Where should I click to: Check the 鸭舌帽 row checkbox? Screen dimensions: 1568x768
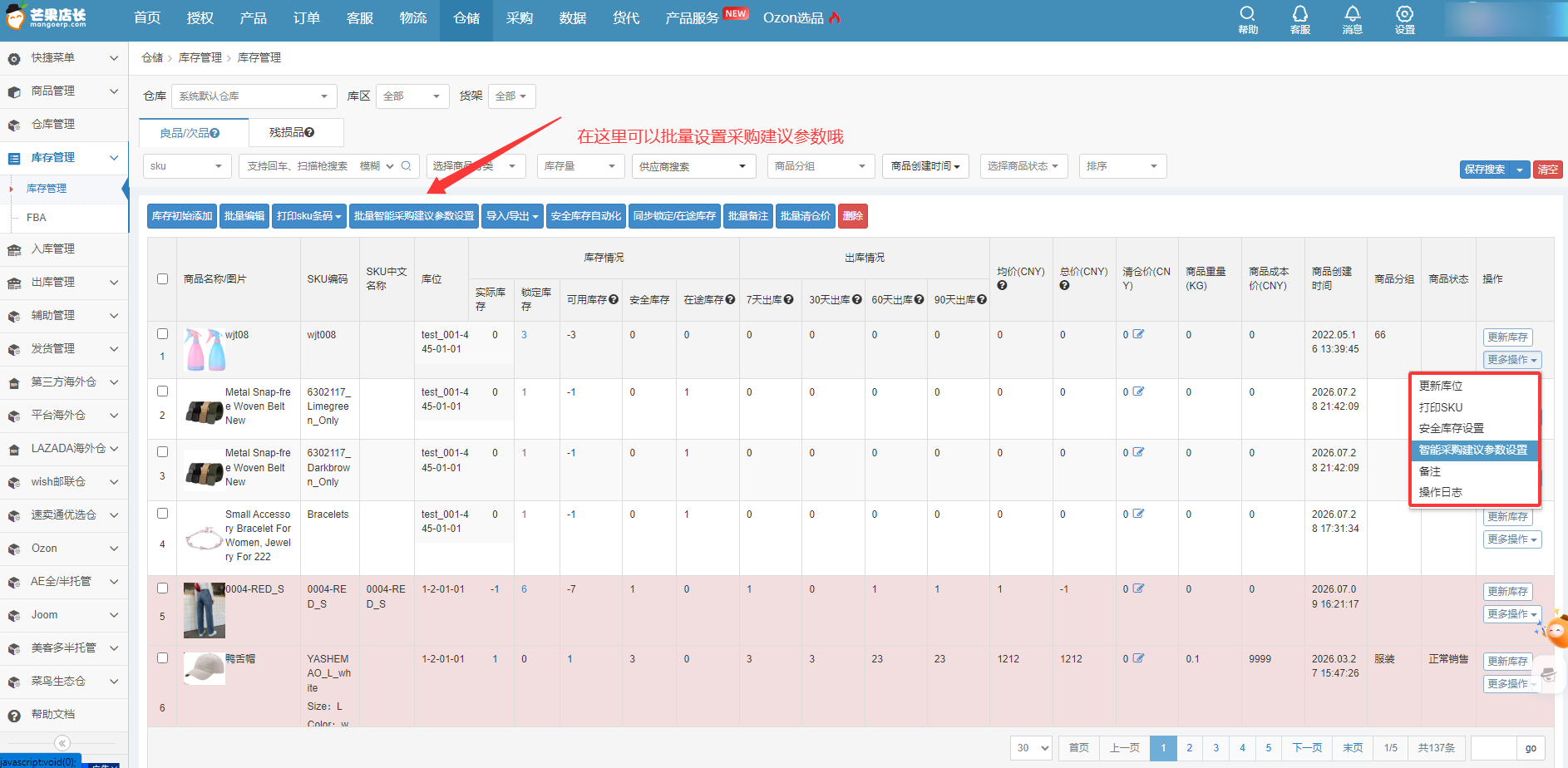click(x=163, y=657)
